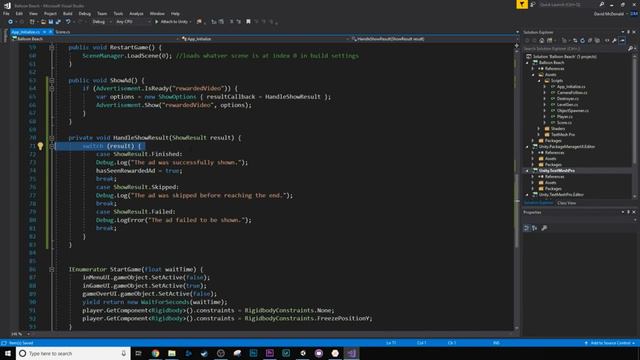Screen dimensions: 640x360
Task: Expand the Shaders folder node
Action: coord(539,129)
